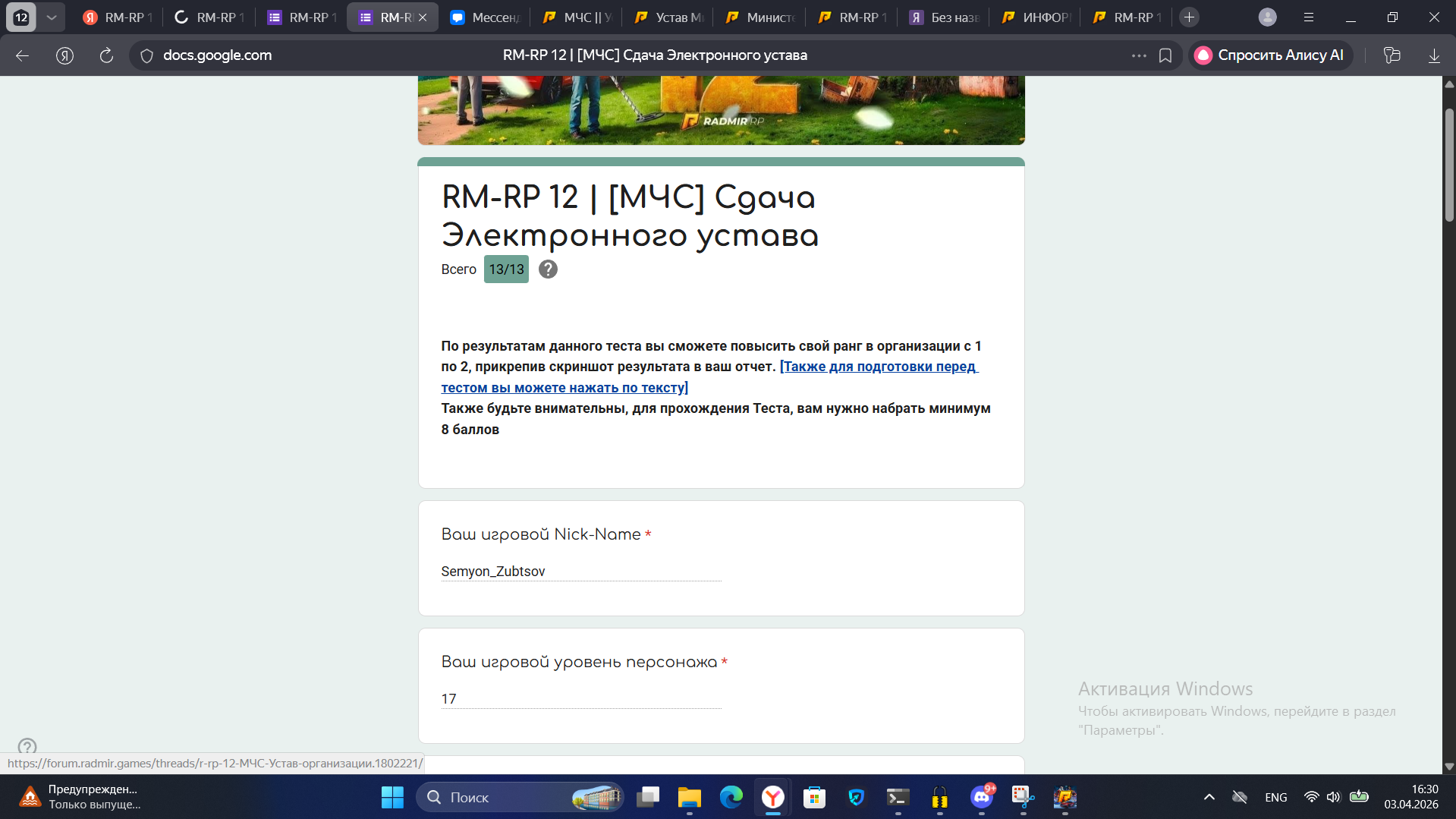Switch to the Мессенджер tab
The height and width of the screenshot is (819, 1456).
tap(486, 17)
